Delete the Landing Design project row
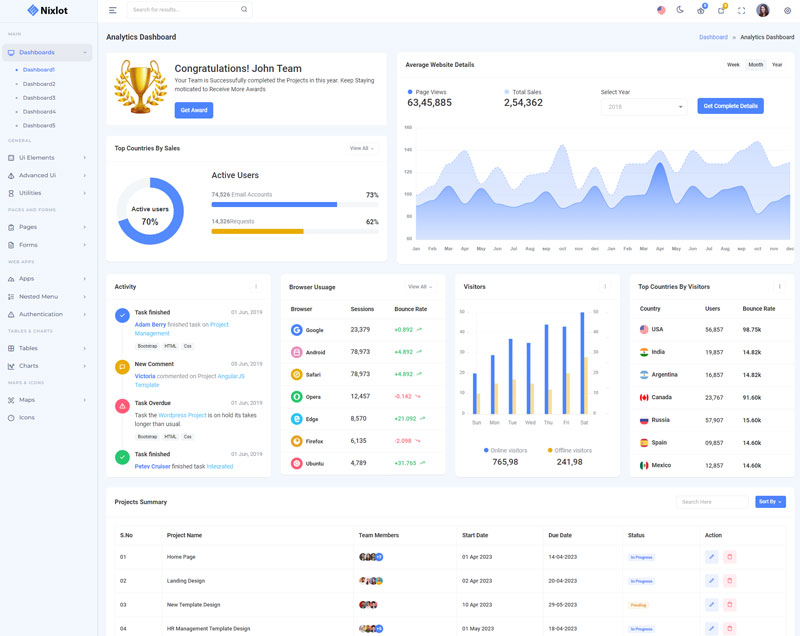Image resolution: width=800 pixels, height=636 pixels. [729, 580]
